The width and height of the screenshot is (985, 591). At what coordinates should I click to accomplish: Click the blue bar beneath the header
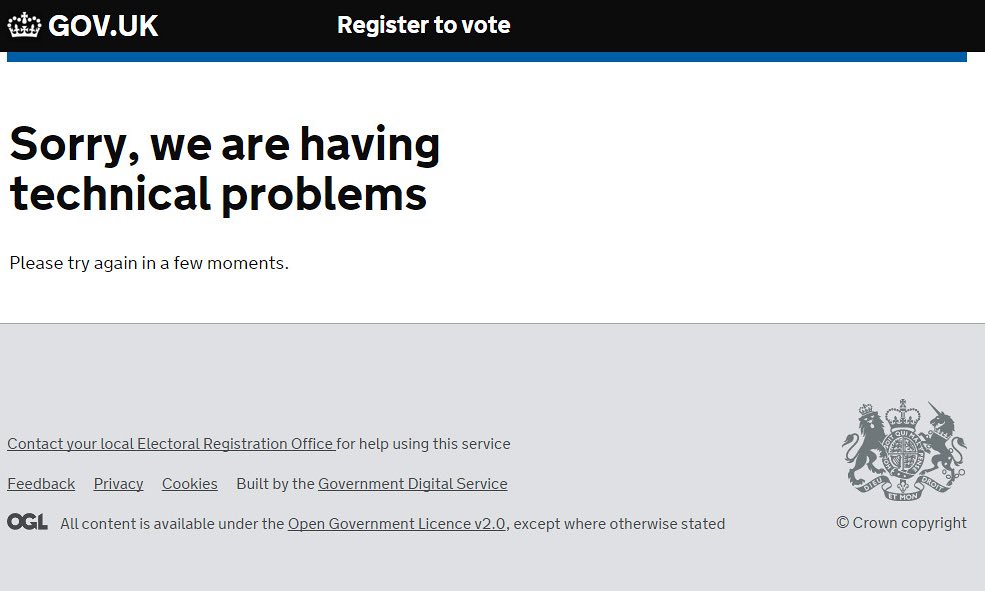[486, 57]
